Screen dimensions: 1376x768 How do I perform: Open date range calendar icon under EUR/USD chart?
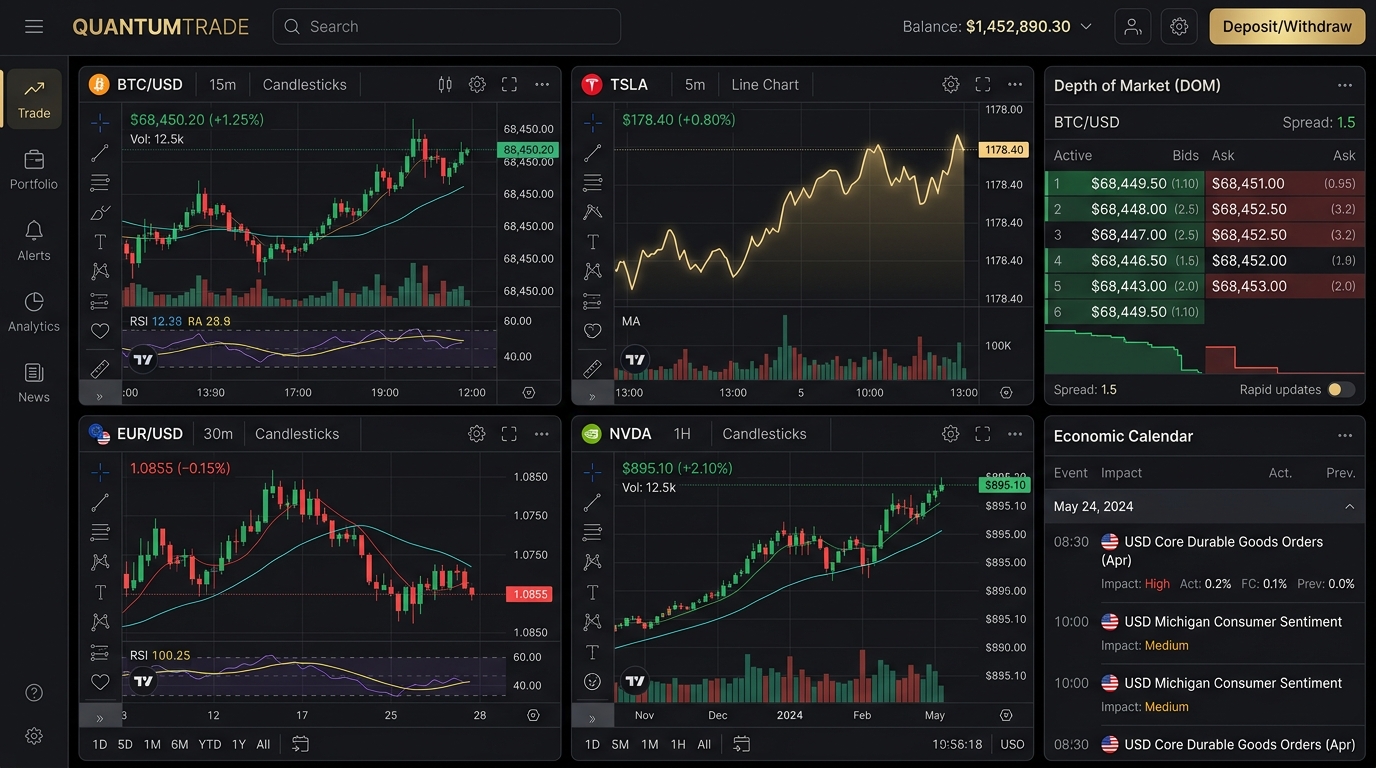(x=300, y=744)
